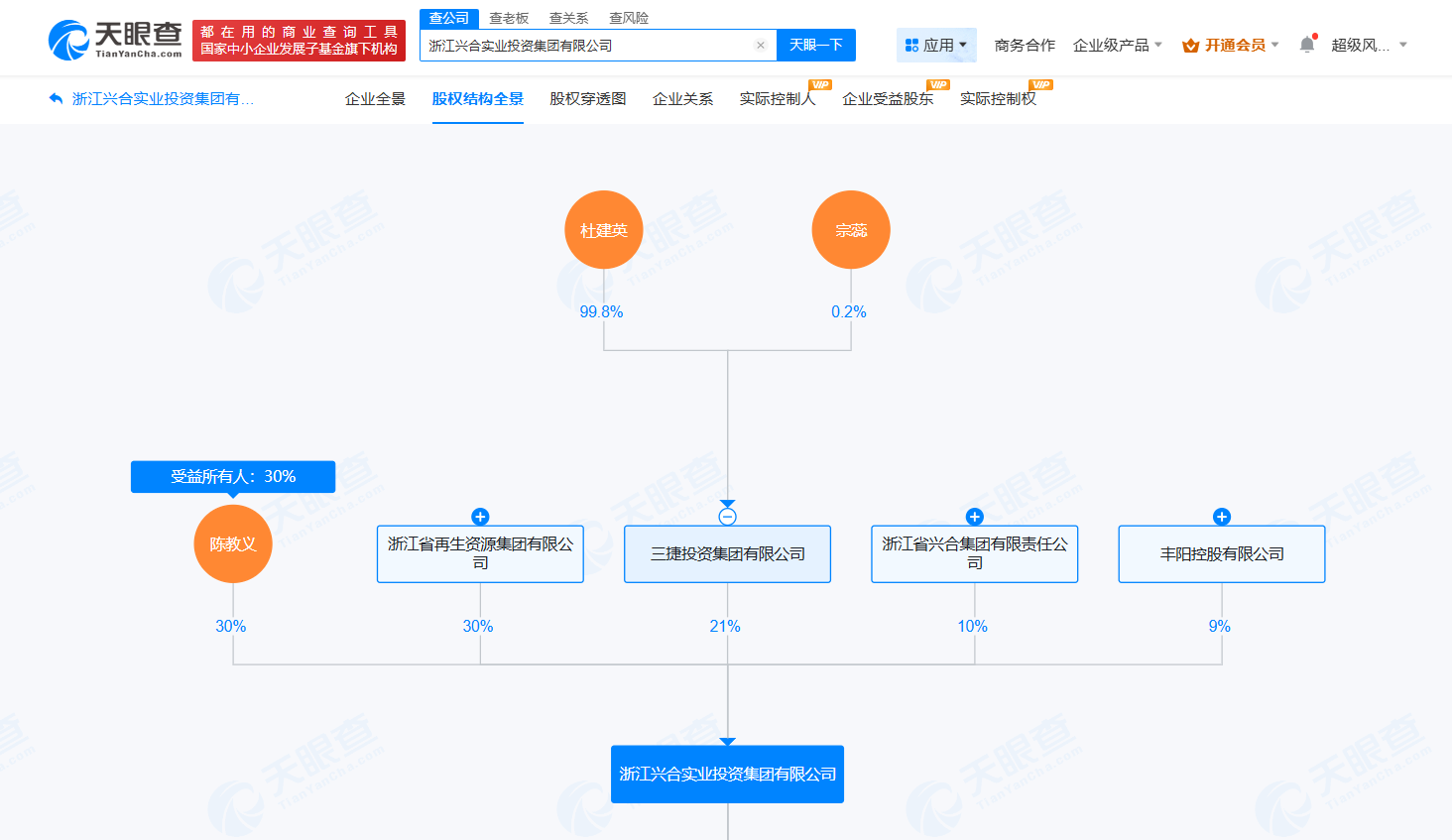Expand 丰阳控股有限公司 shareholders
This screenshot has height=840, width=1452.
pyautogui.click(x=1222, y=517)
